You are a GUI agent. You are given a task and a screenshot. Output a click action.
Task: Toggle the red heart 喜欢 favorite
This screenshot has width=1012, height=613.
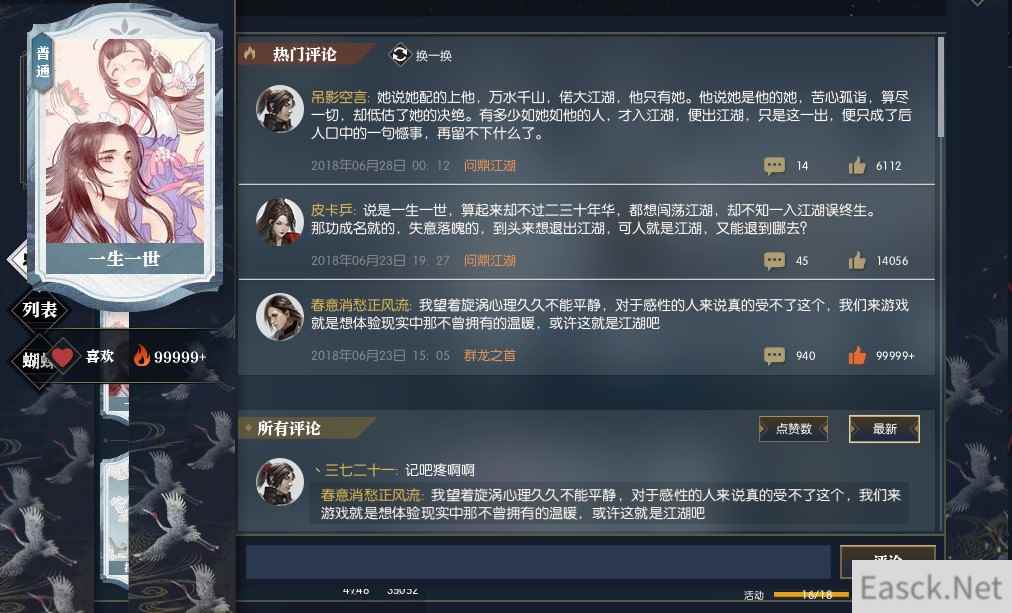(63, 356)
